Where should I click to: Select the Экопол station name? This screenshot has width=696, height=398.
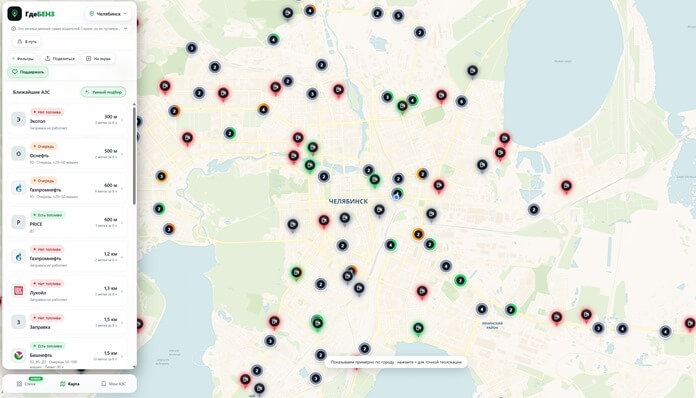[38, 121]
